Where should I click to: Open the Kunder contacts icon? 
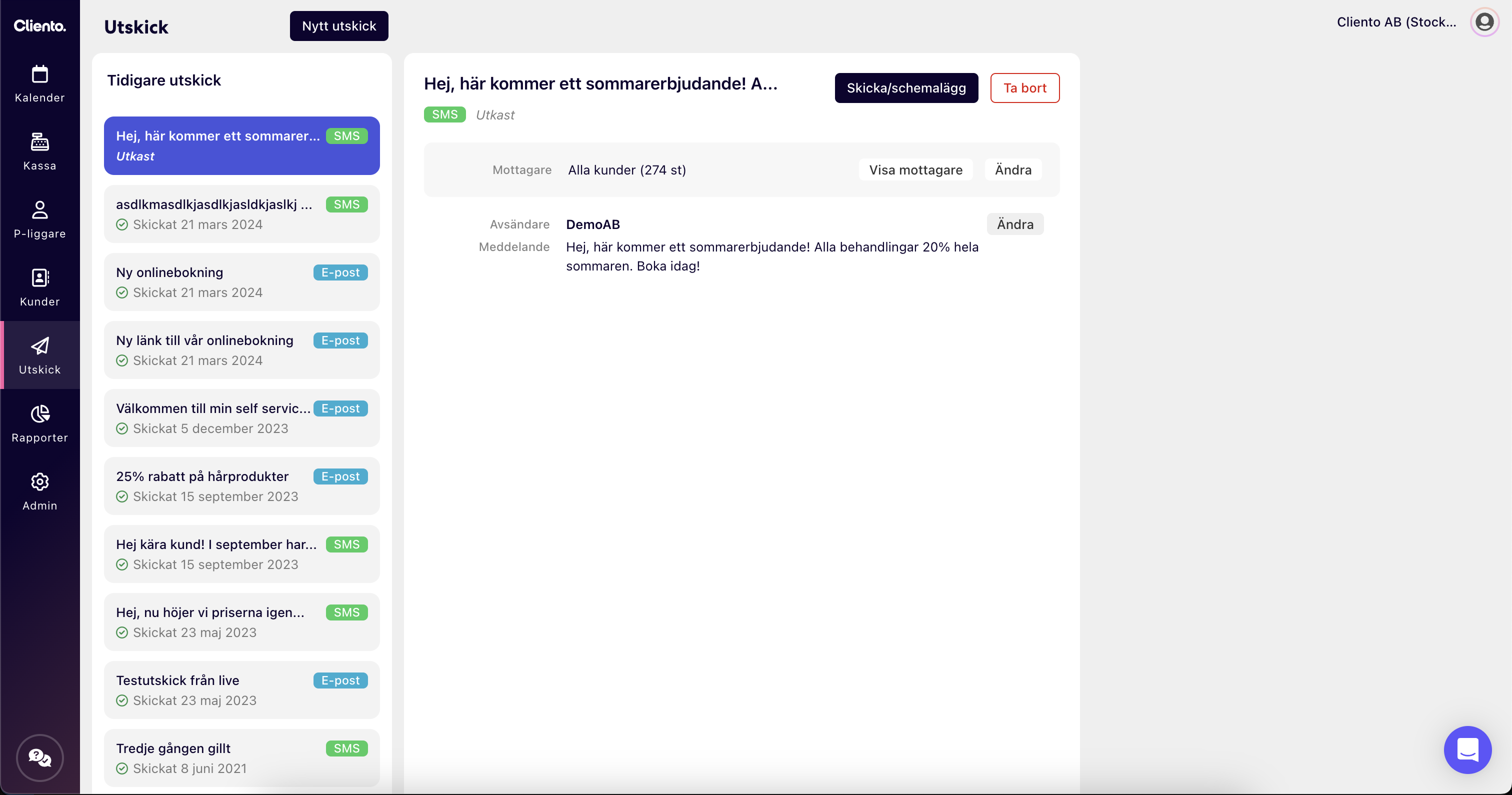pos(40,277)
